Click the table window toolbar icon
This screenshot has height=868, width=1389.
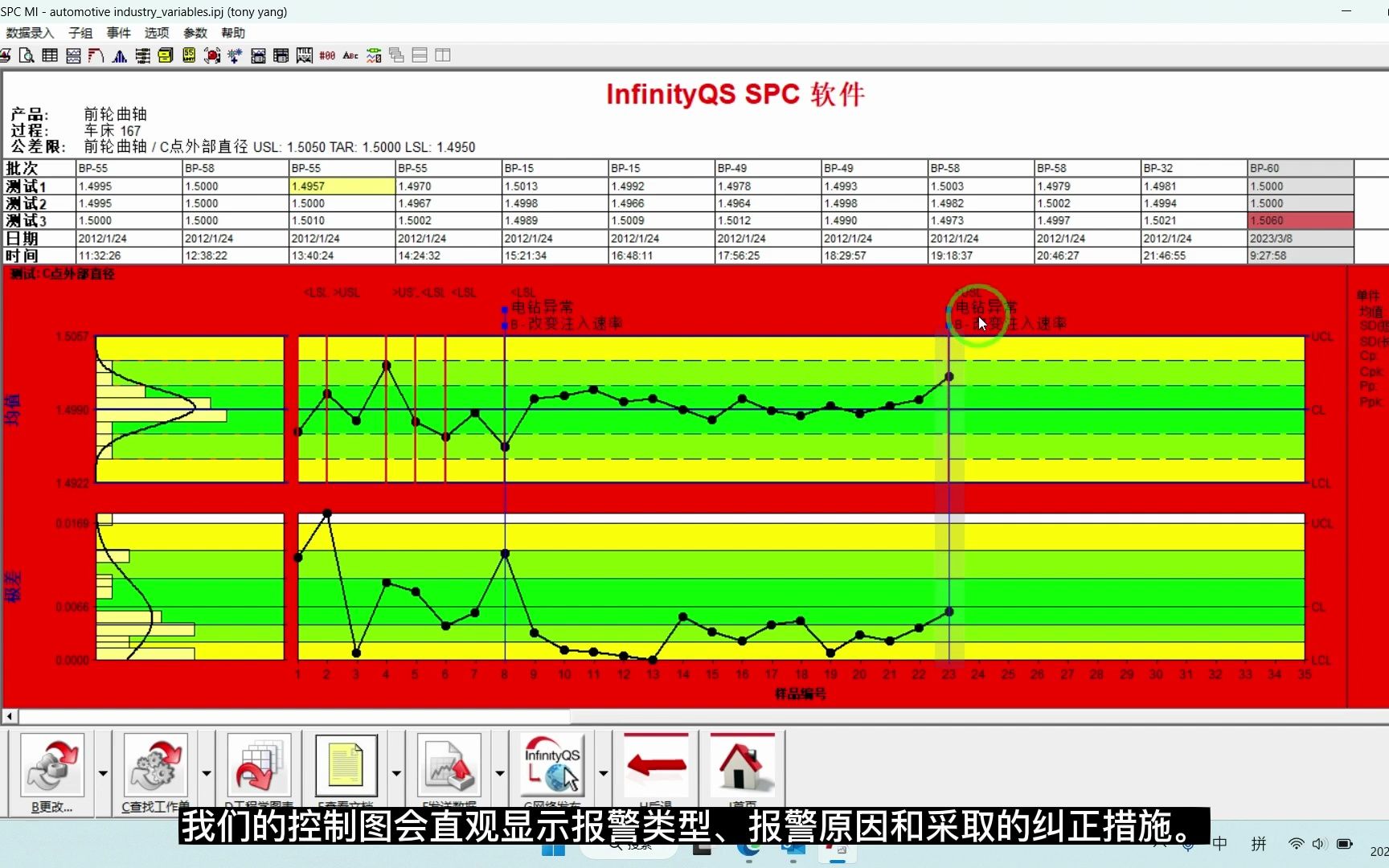click(281, 55)
